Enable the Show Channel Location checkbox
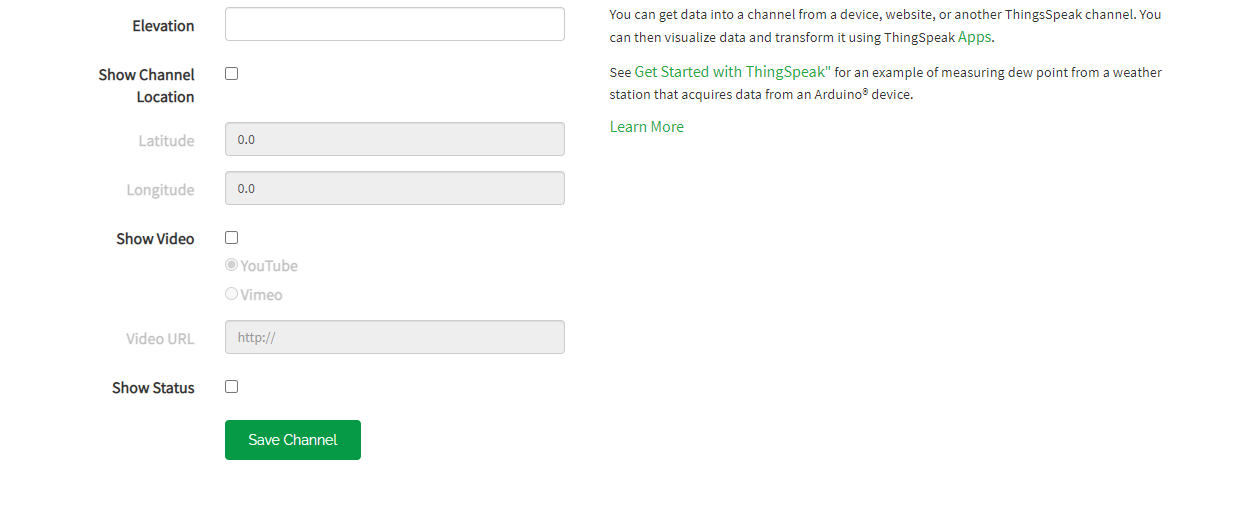 (x=232, y=74)
